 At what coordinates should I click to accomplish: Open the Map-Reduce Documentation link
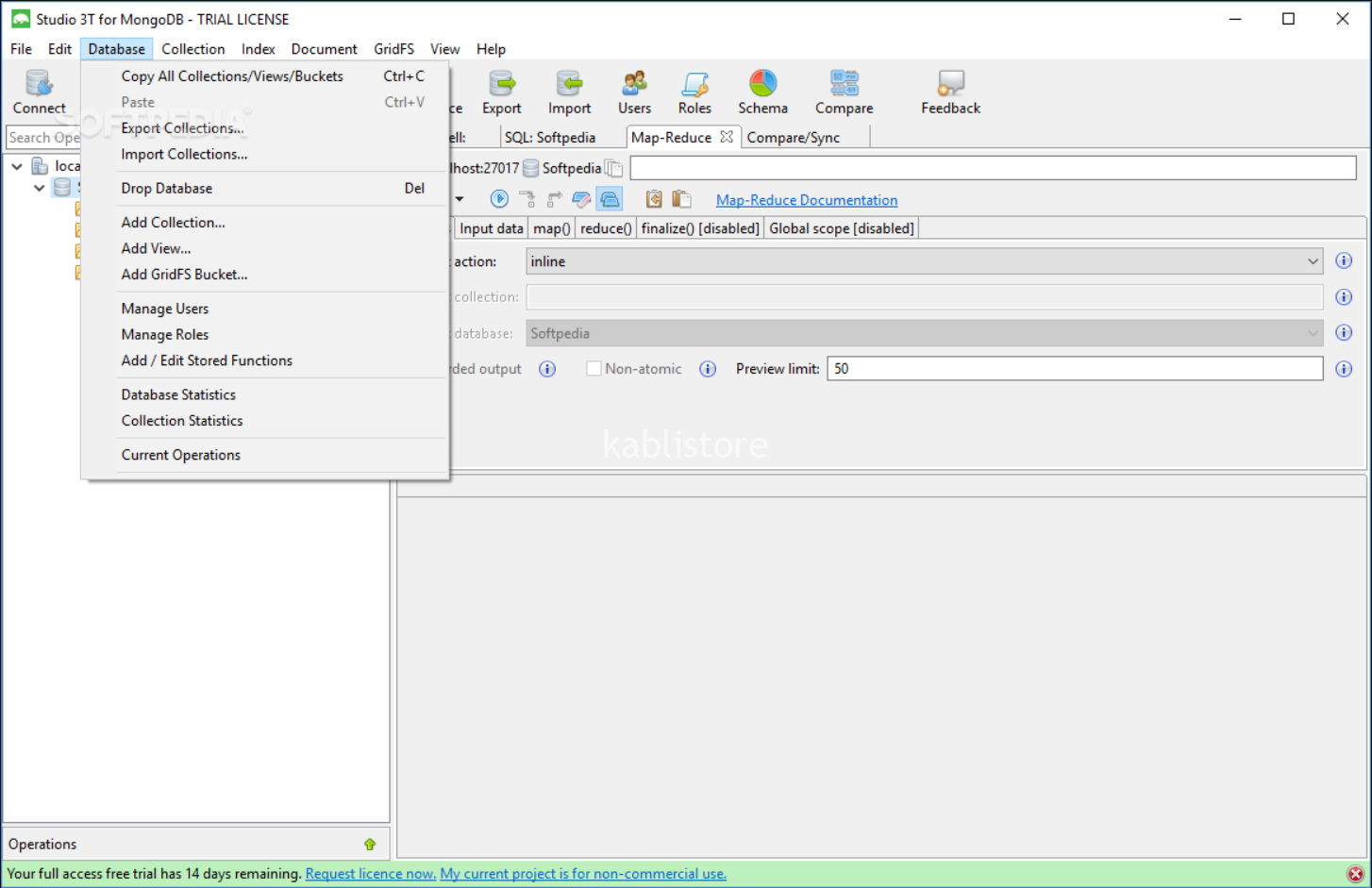point(807,200)
